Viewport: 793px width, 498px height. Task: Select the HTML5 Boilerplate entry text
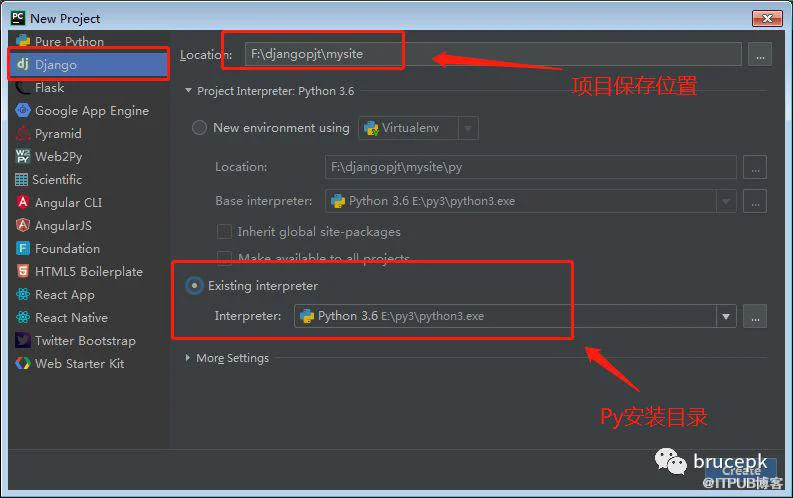point(89,271)
